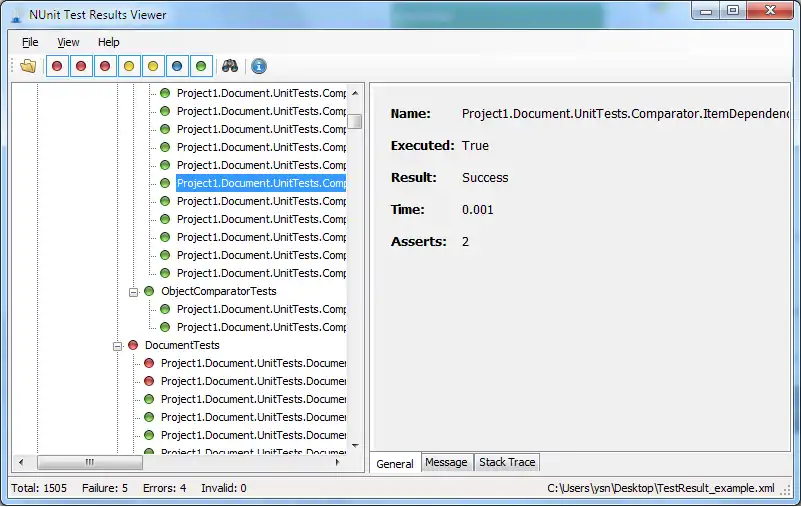
Task: Switch to the Stack Trace tab
Action: 507,462
